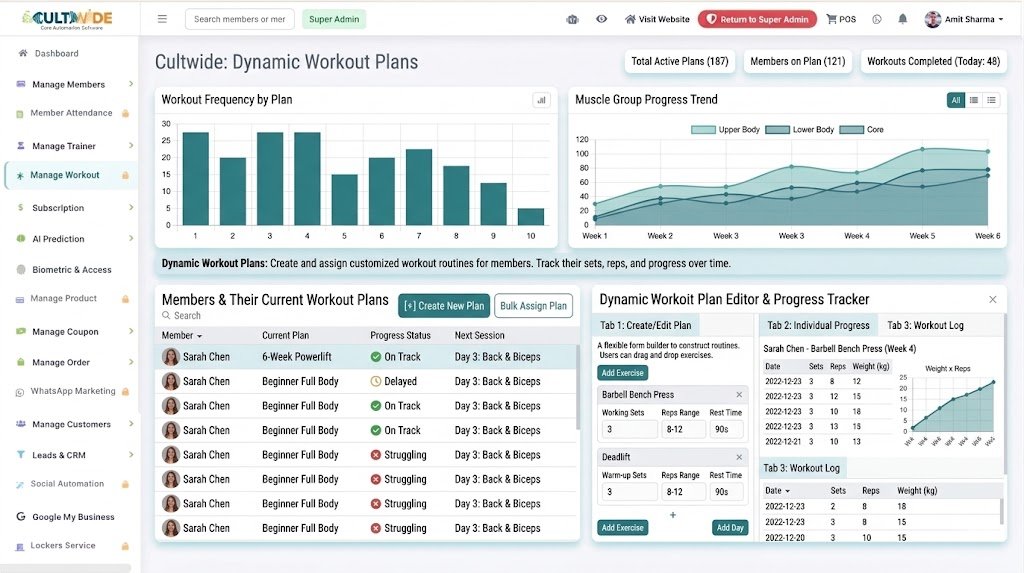Click the Subscription dollar icon
Screen dimensions: 1024x573
click(20, 207)
